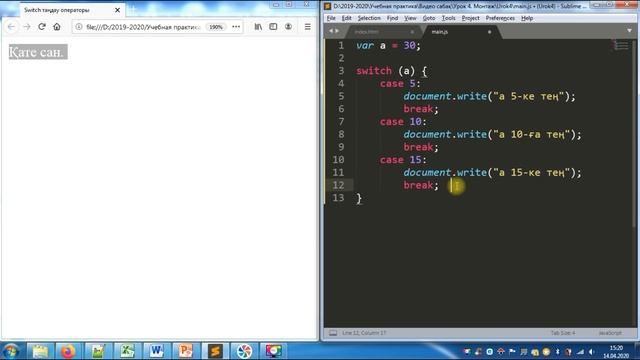Image resolution: width=640 pixels, height=360 pixels.
Task: Open Firefox Library icon
Action: tap(258, 27)
